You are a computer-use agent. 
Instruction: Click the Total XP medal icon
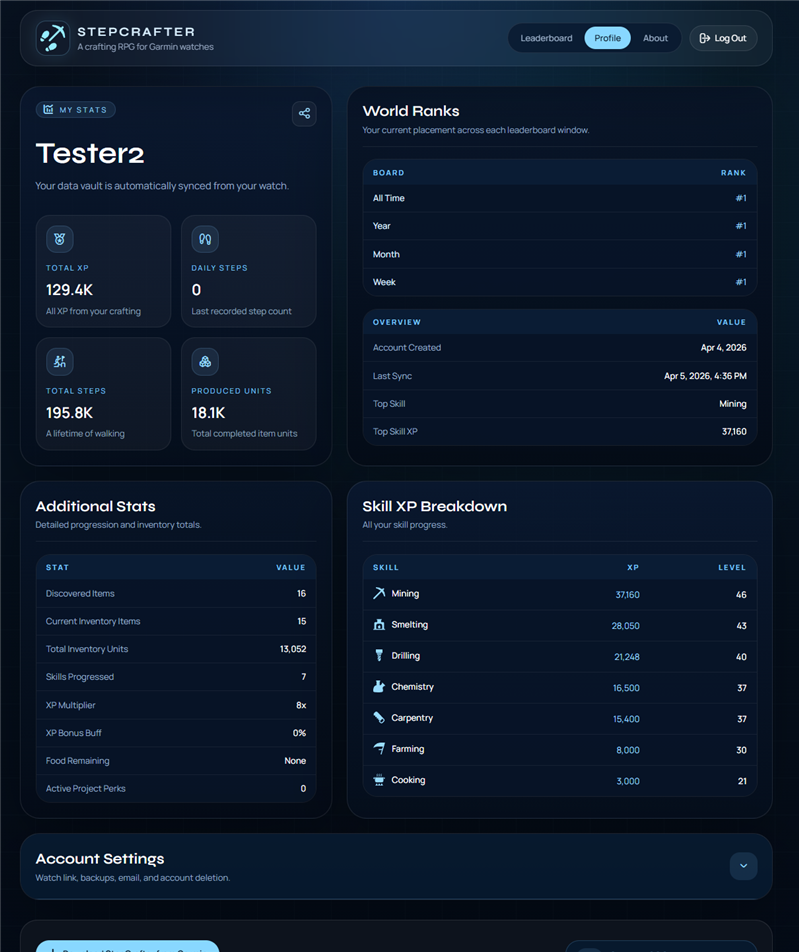tap(60, 239)
